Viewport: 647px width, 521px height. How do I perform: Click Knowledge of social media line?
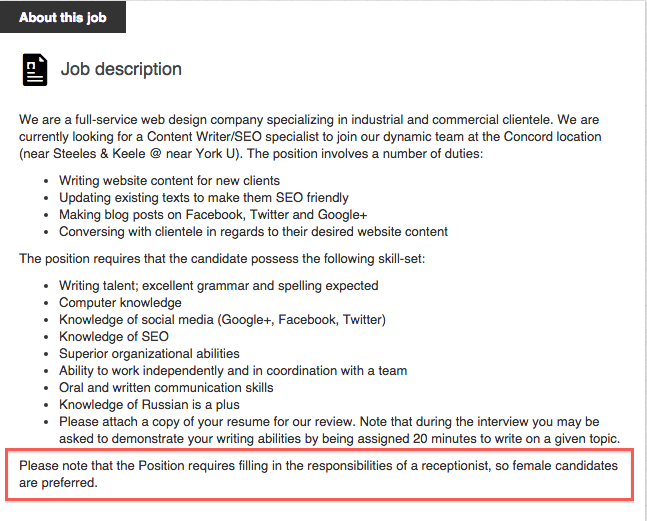[x=222, y=319]
